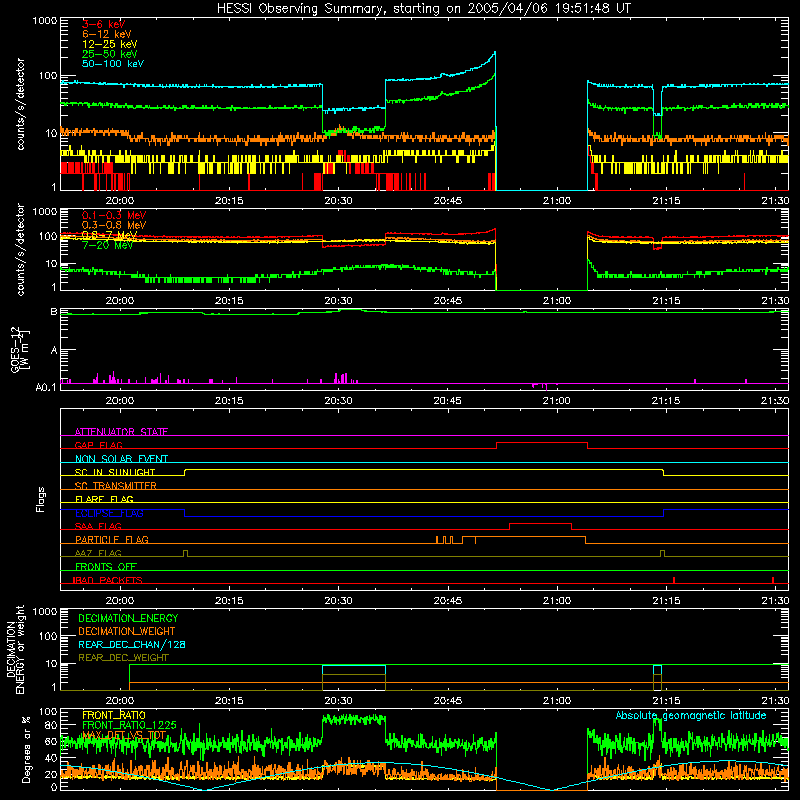
Task: Click the DECIMATION ENERGY or weight axis title
Action: coord(15,649)
